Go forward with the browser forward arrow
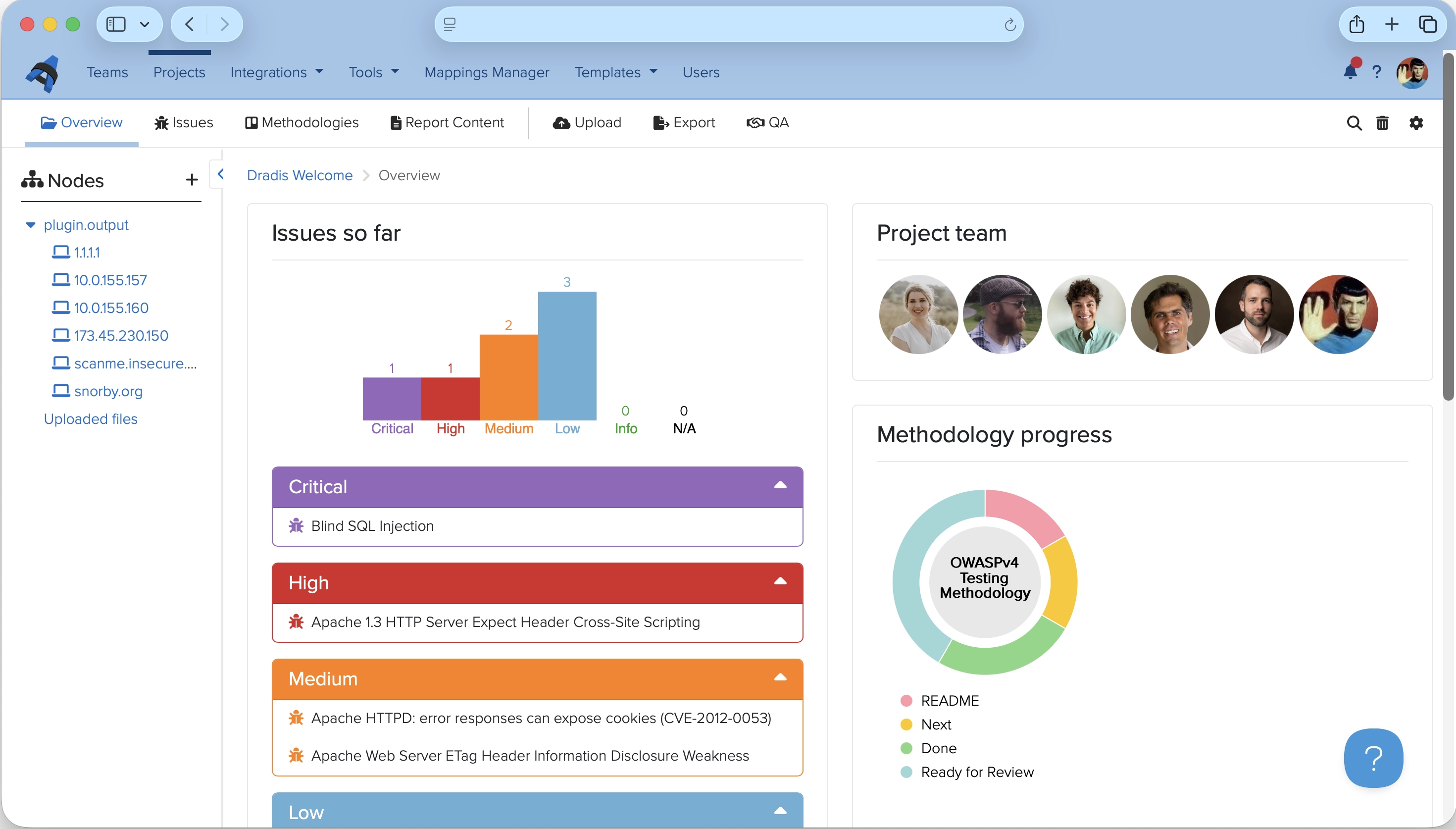 [x=224, y=24]
